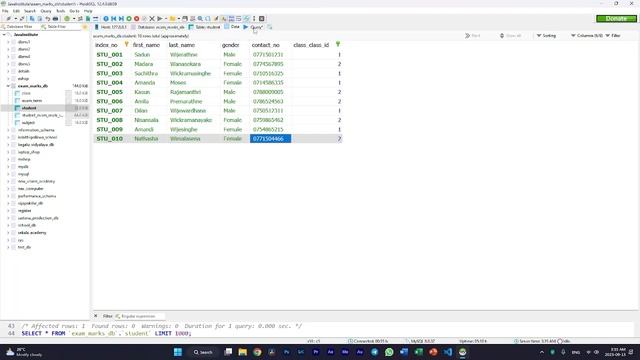Screen dimensions: 640x360
Task: Click the Table filter input box
Action: 60,27
